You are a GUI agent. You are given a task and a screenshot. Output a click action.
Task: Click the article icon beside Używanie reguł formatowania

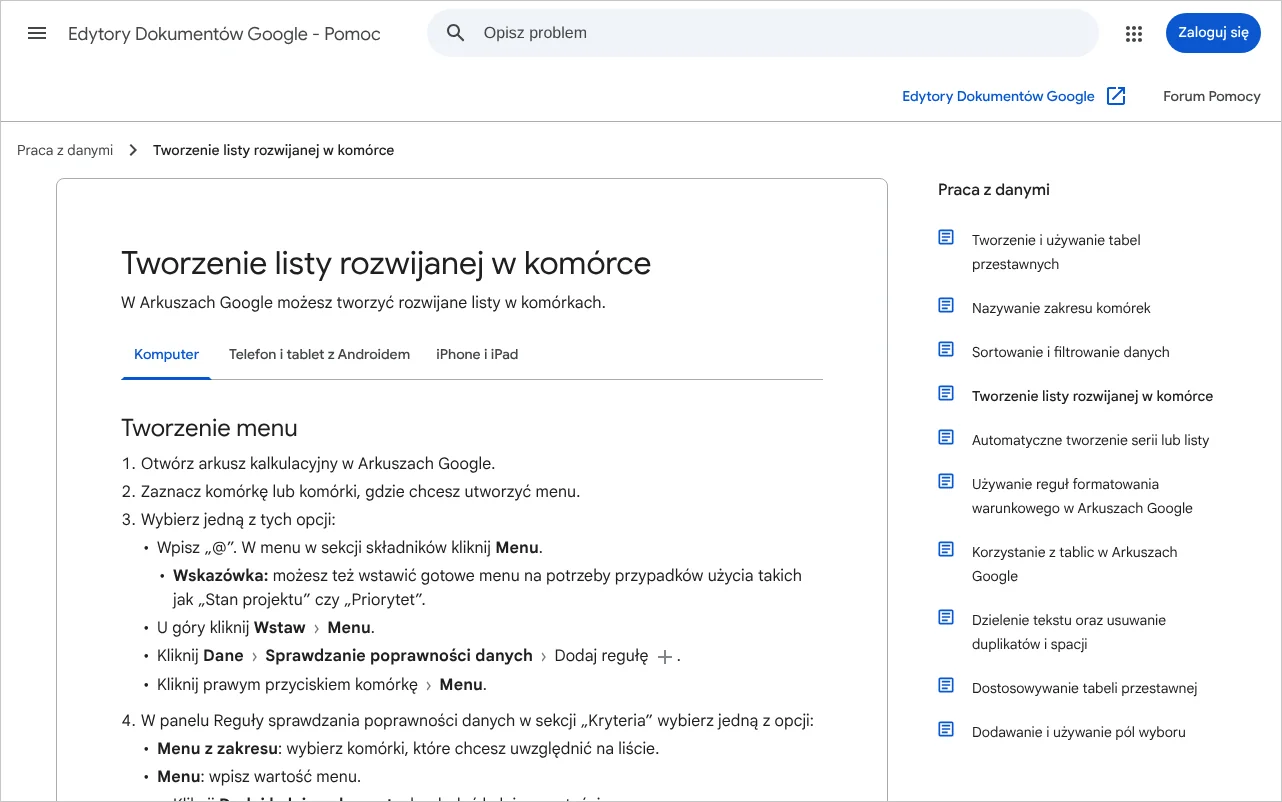(946, 481)
